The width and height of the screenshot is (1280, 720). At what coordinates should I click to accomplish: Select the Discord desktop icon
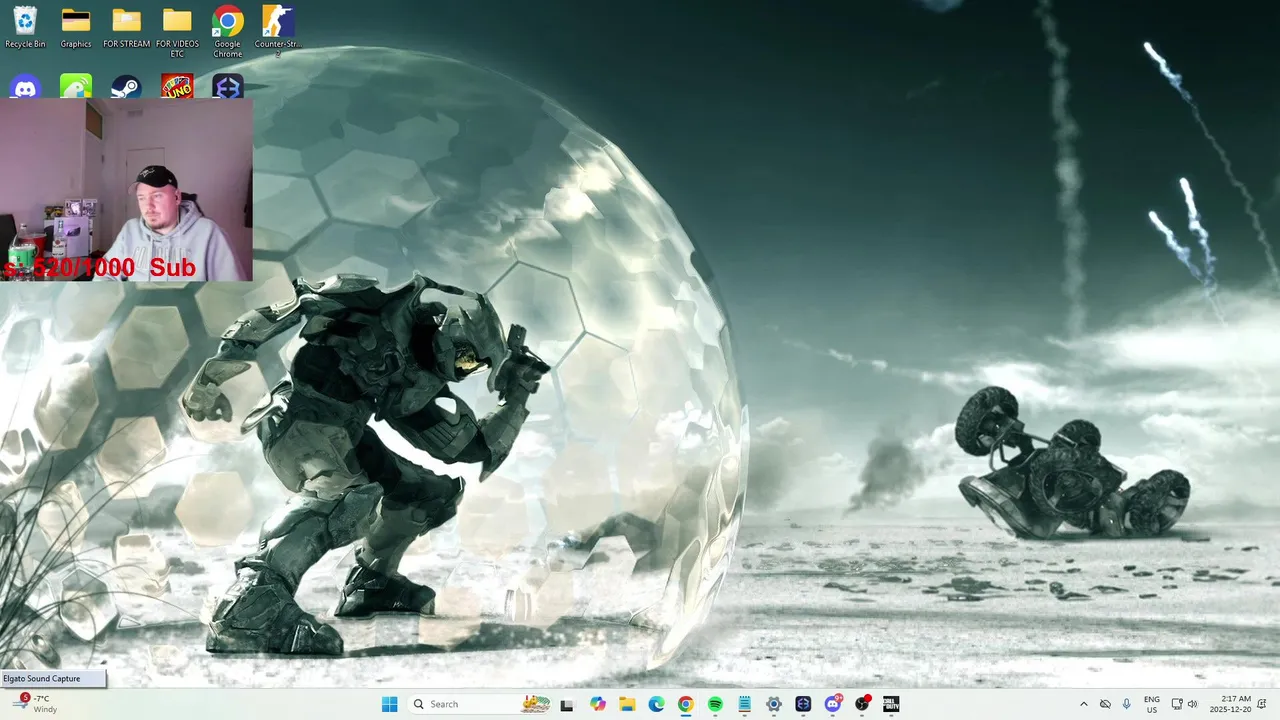click(25, 87)
